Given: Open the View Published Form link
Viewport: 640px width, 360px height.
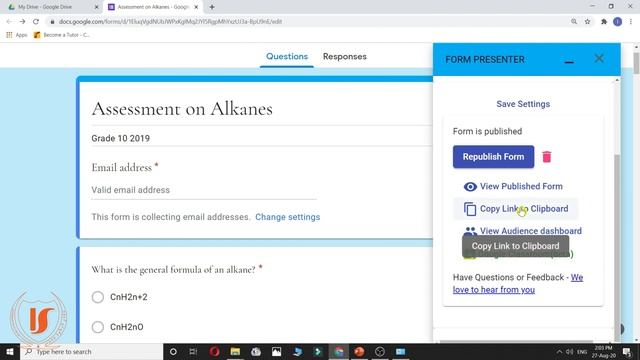Looking at the screenshot, I should click(x=521, y=187).
